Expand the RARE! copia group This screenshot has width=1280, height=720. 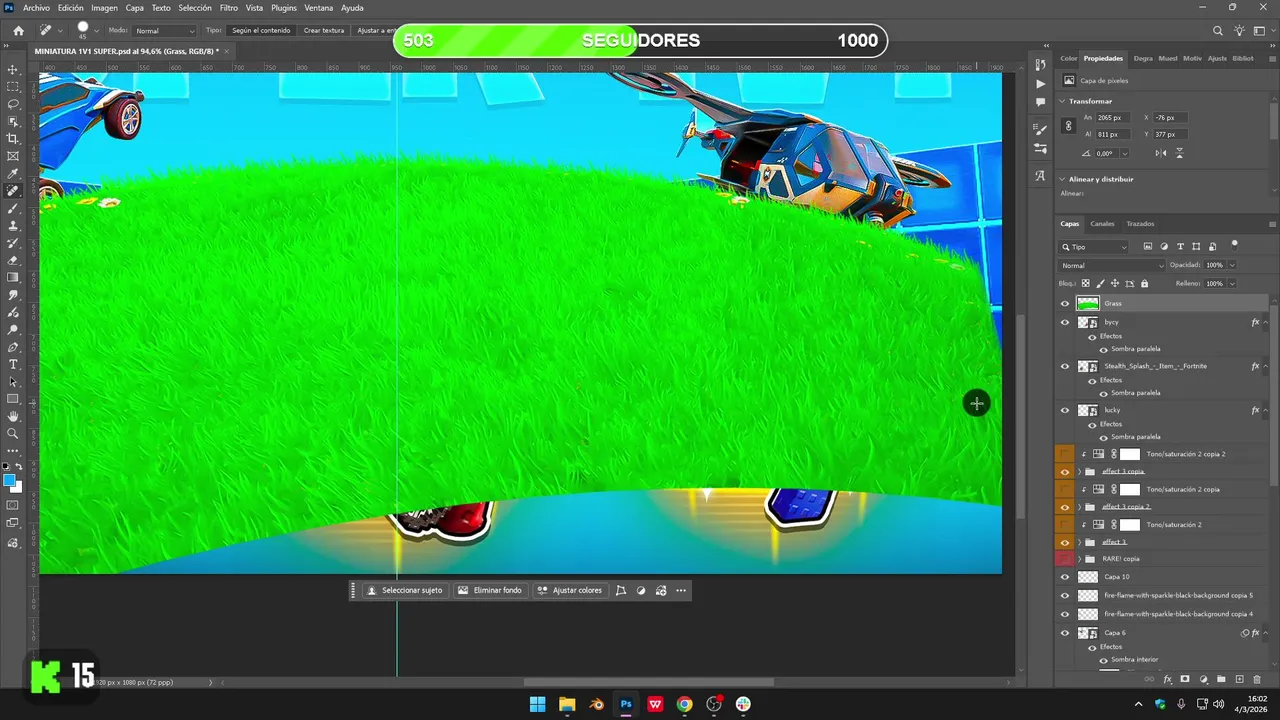(x=1081, y=559)
